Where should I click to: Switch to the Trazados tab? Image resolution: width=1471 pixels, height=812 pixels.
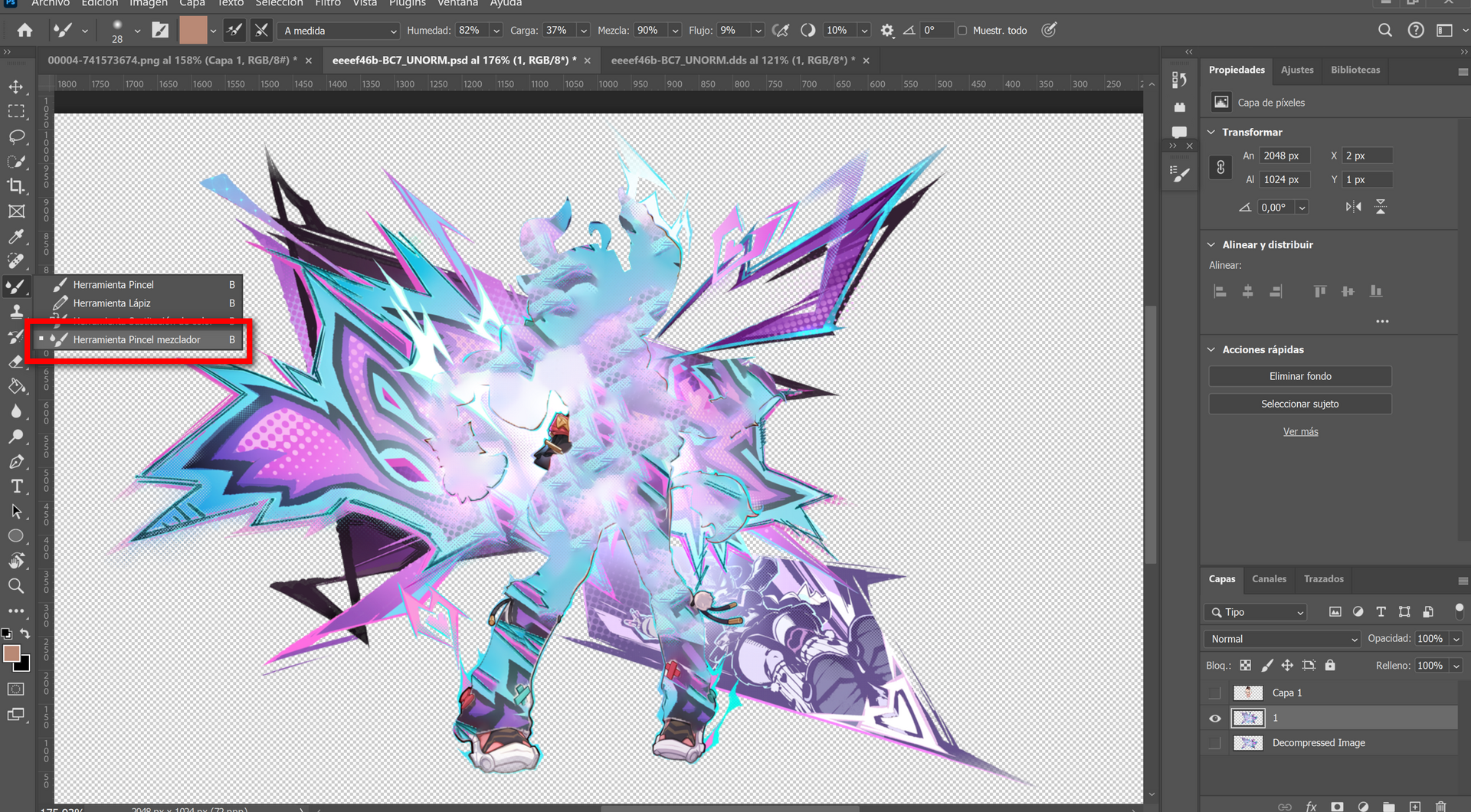pyautogui.click(x=1324, y=579)
